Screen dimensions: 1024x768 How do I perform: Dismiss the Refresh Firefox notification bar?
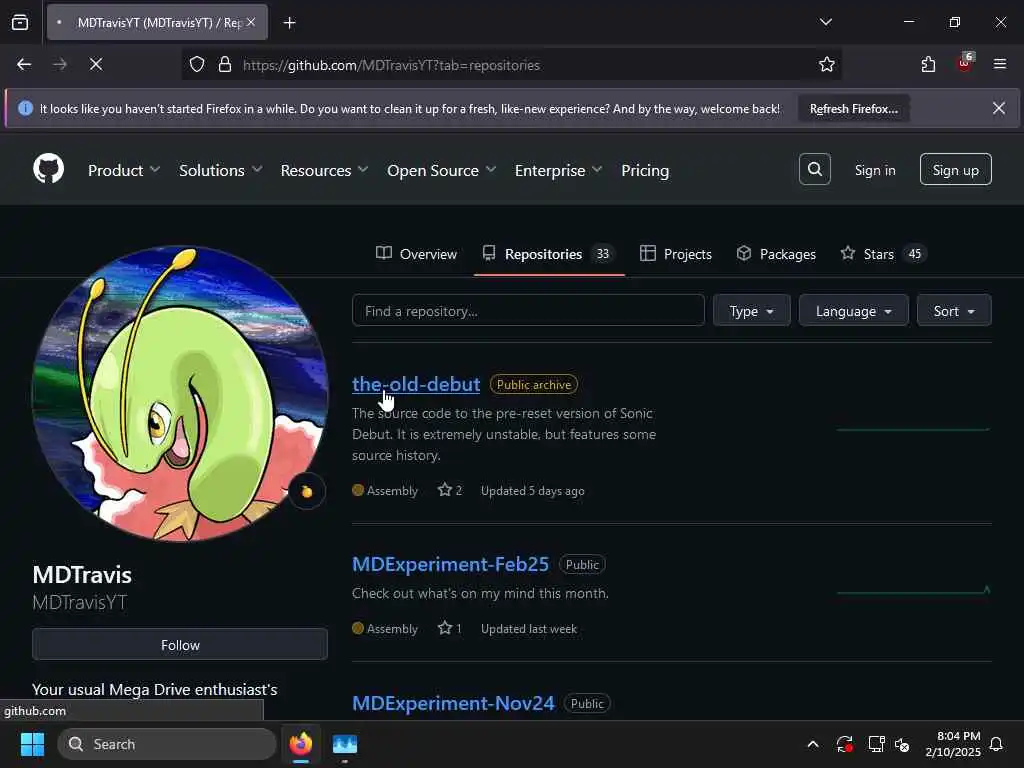999,108
